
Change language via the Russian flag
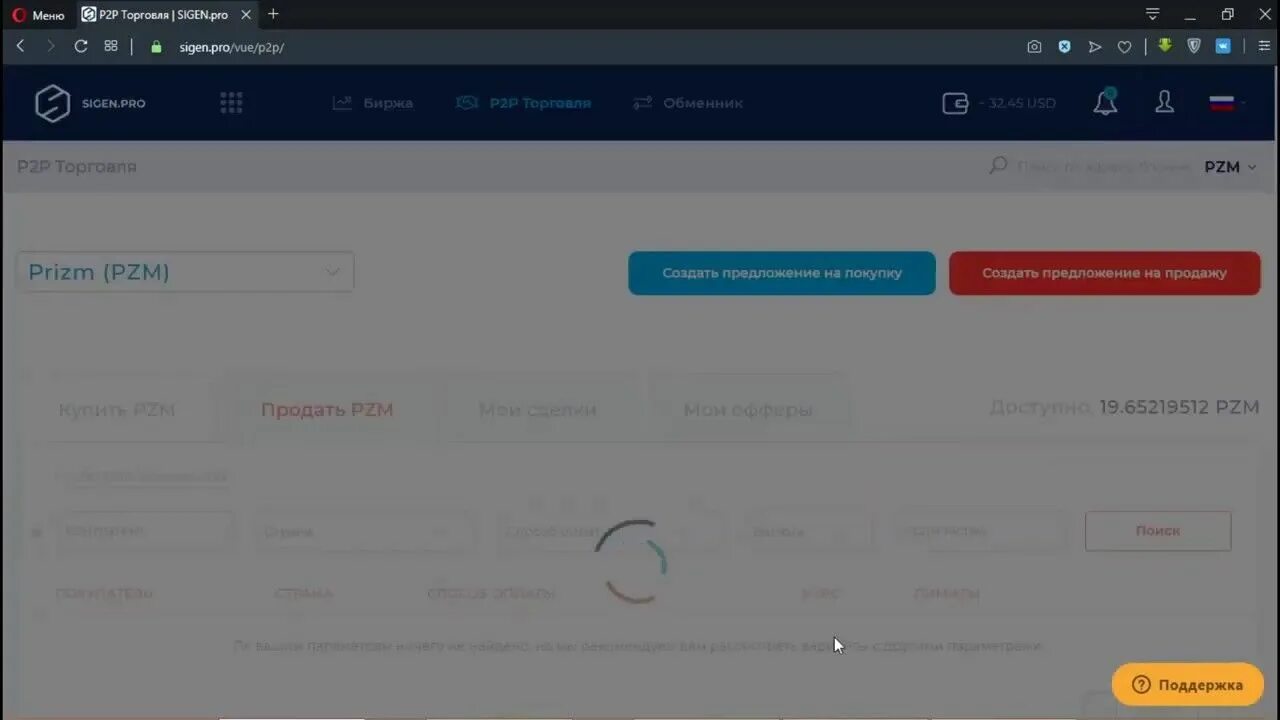(x=1222, y=103)
